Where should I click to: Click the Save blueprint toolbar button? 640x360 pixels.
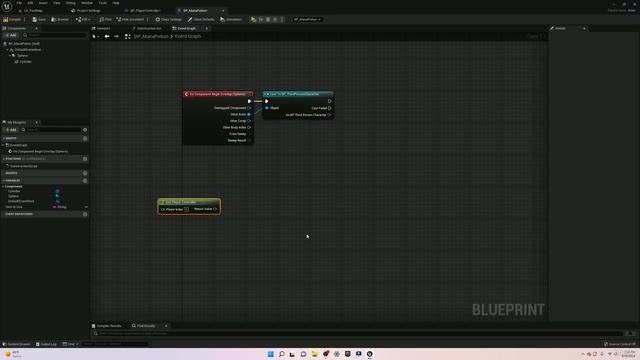click(39, 19)
